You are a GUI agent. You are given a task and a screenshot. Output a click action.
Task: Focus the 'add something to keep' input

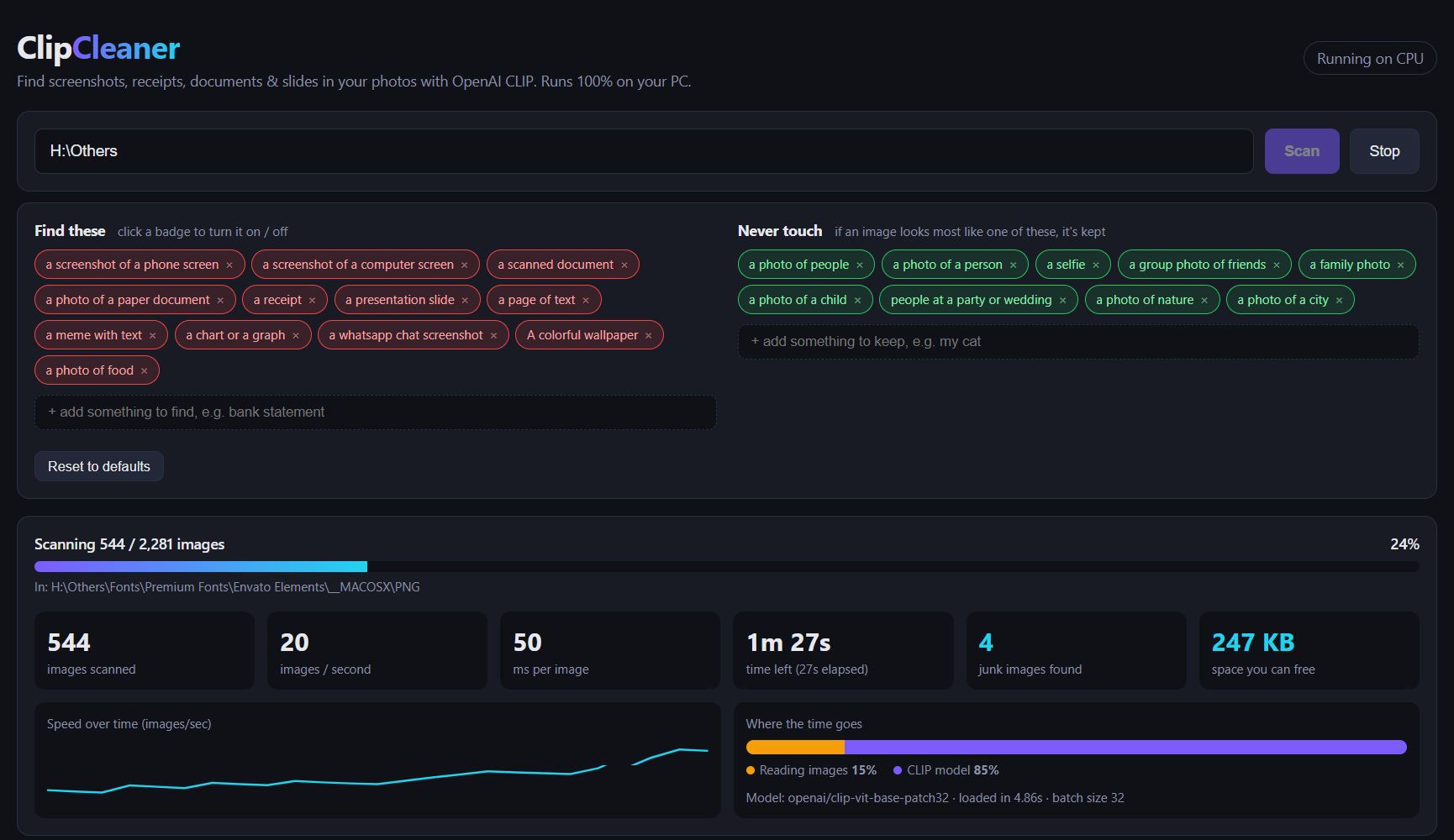[1078, 342]
